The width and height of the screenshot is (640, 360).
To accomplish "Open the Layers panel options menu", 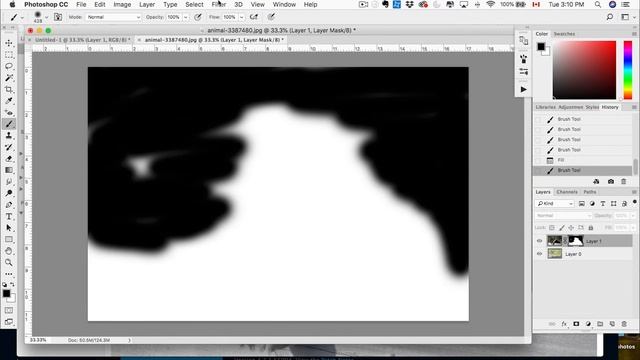I will pyautogui.click(x=634, y=192).
